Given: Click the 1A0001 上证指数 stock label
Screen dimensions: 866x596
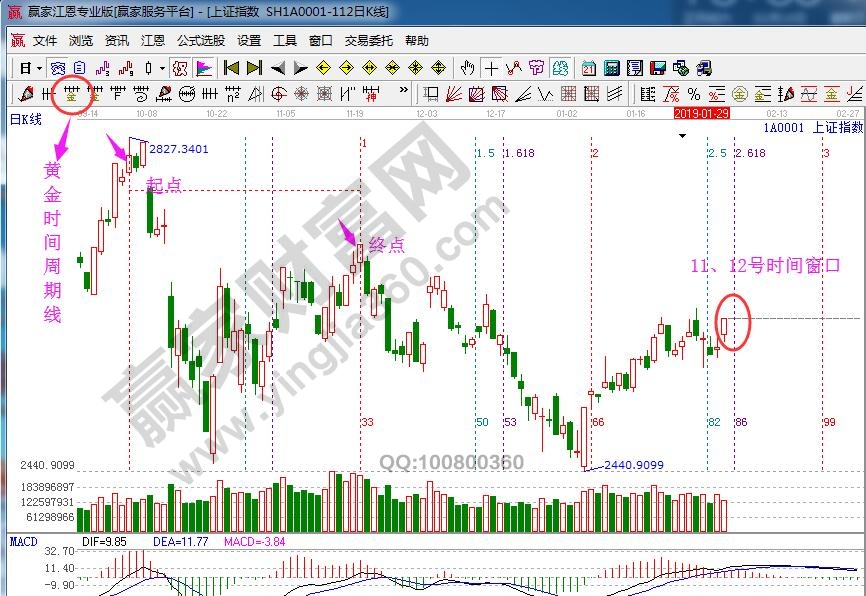Looking at the screenshot, I should tap(812, 128).
